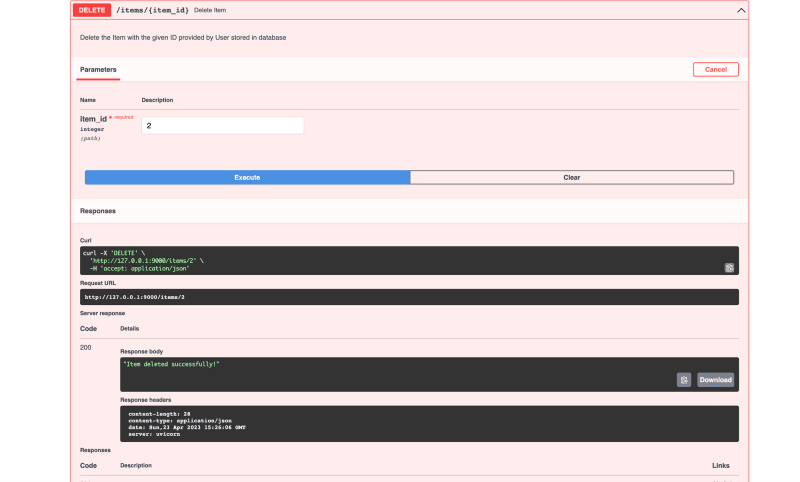
Task: Click the 'Item deleted successfully!' response text
Action: [171, 364]
